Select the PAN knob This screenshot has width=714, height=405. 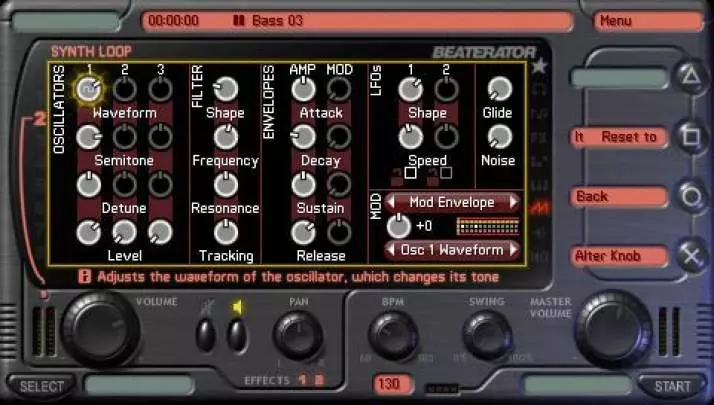[298, 336]
